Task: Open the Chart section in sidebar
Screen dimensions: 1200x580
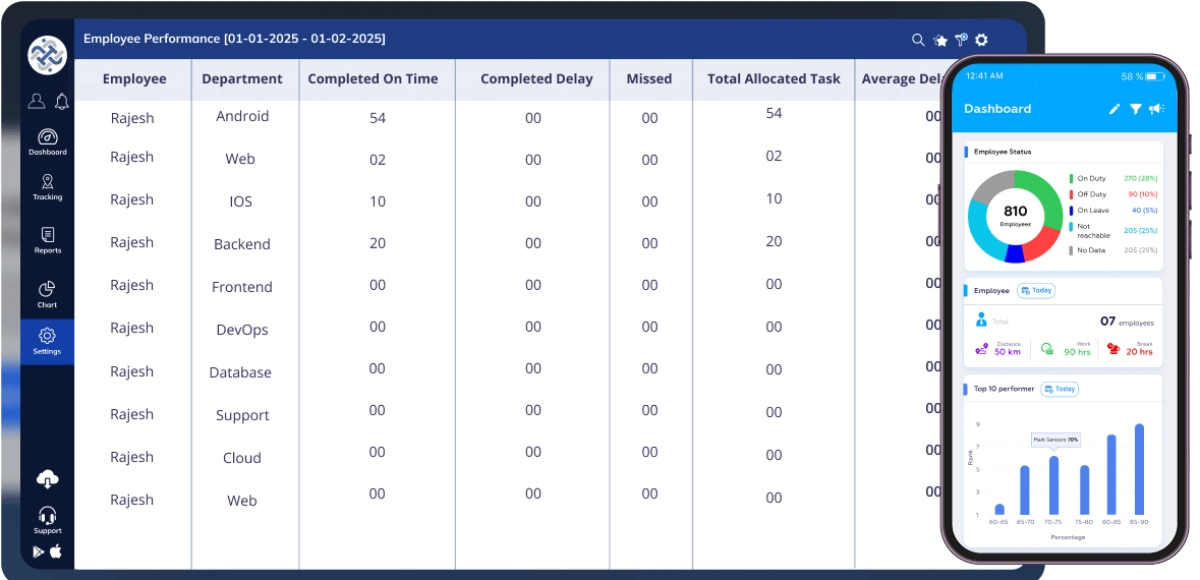Action: coord(47,294)
